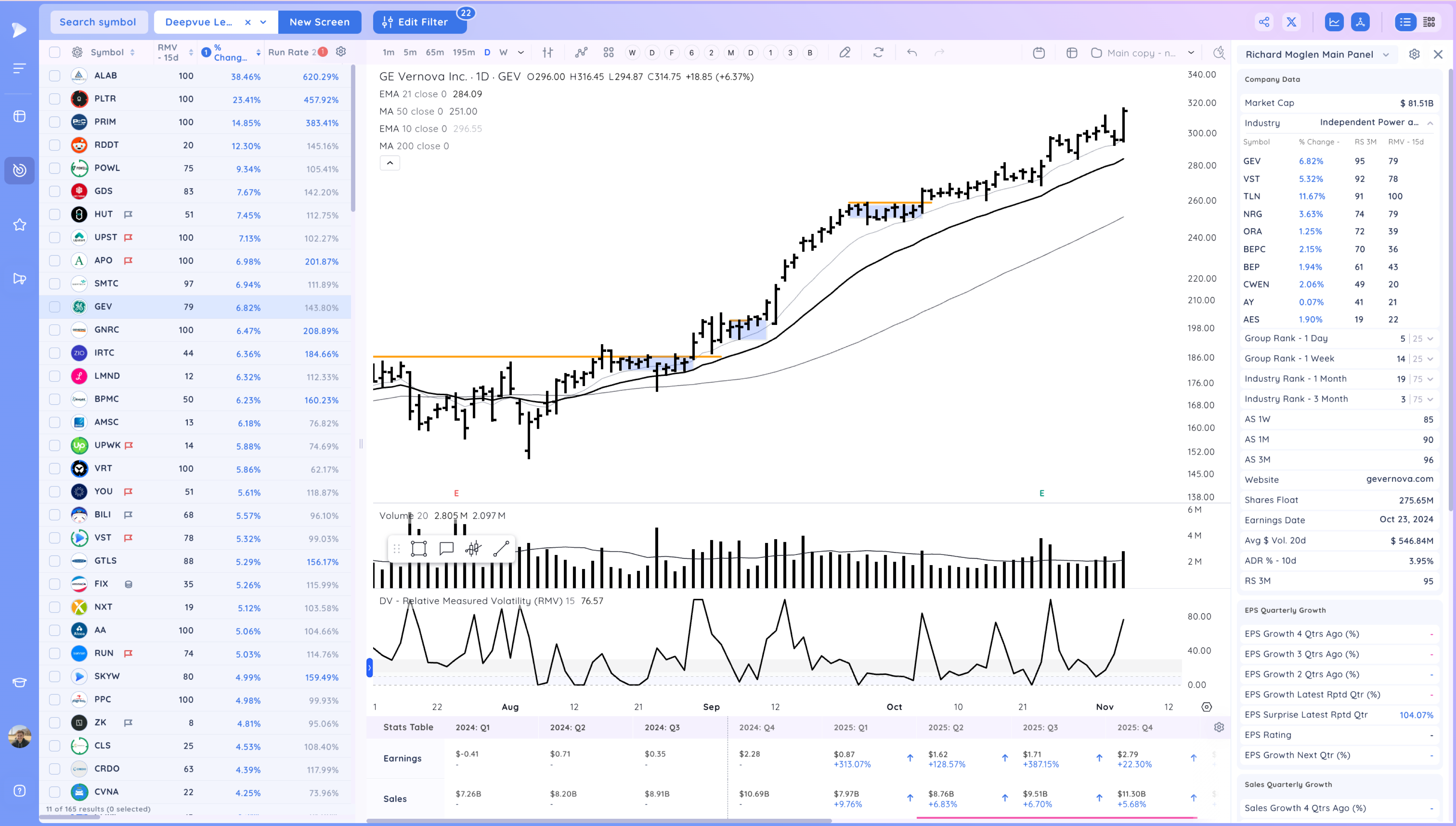This screenshot has height=826, width=1456.
Task: Check the ALAB row checkbox
Action: pos(55,75)
